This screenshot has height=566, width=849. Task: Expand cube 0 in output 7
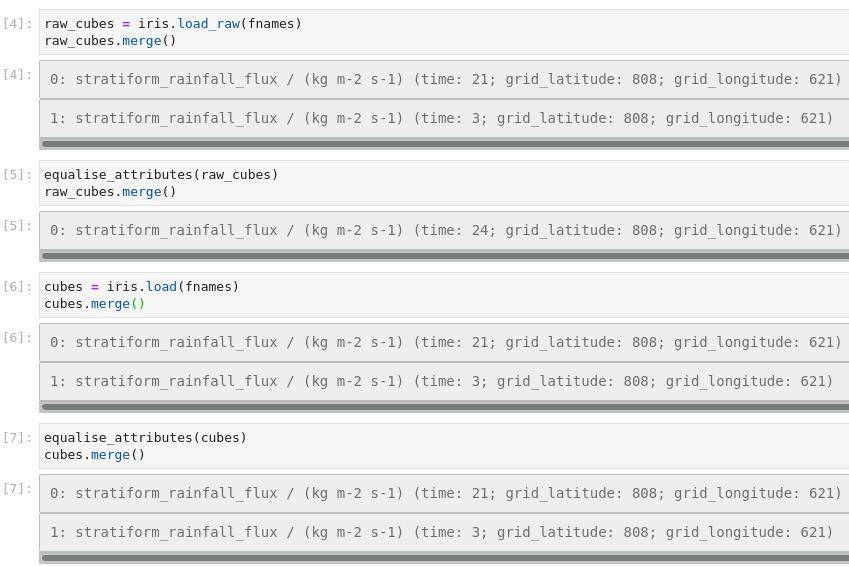(x=445, y=494)
